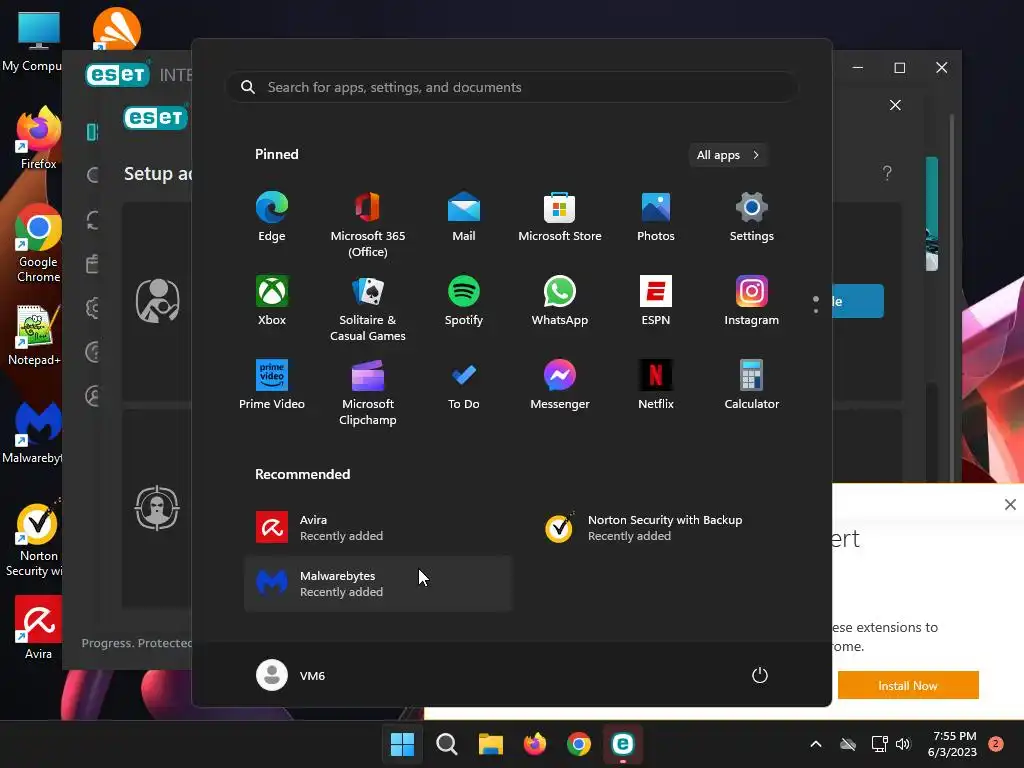Open Norton Security desktop shortcut
The height and width of the screenshot is (768, 1024).
pos(35,538)
